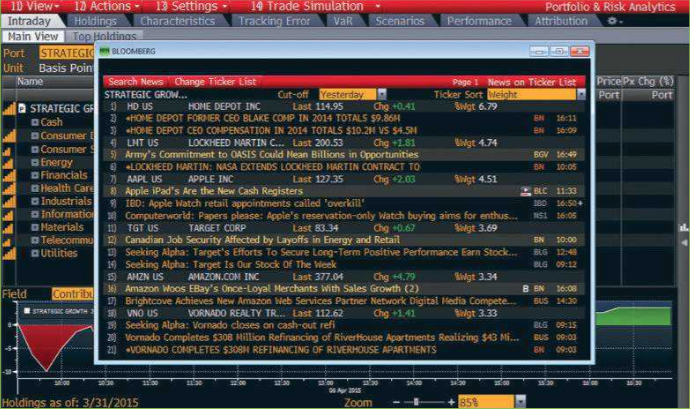Expand the Financials sector node
Screen dimensions: 690x409
coord(35,175)
